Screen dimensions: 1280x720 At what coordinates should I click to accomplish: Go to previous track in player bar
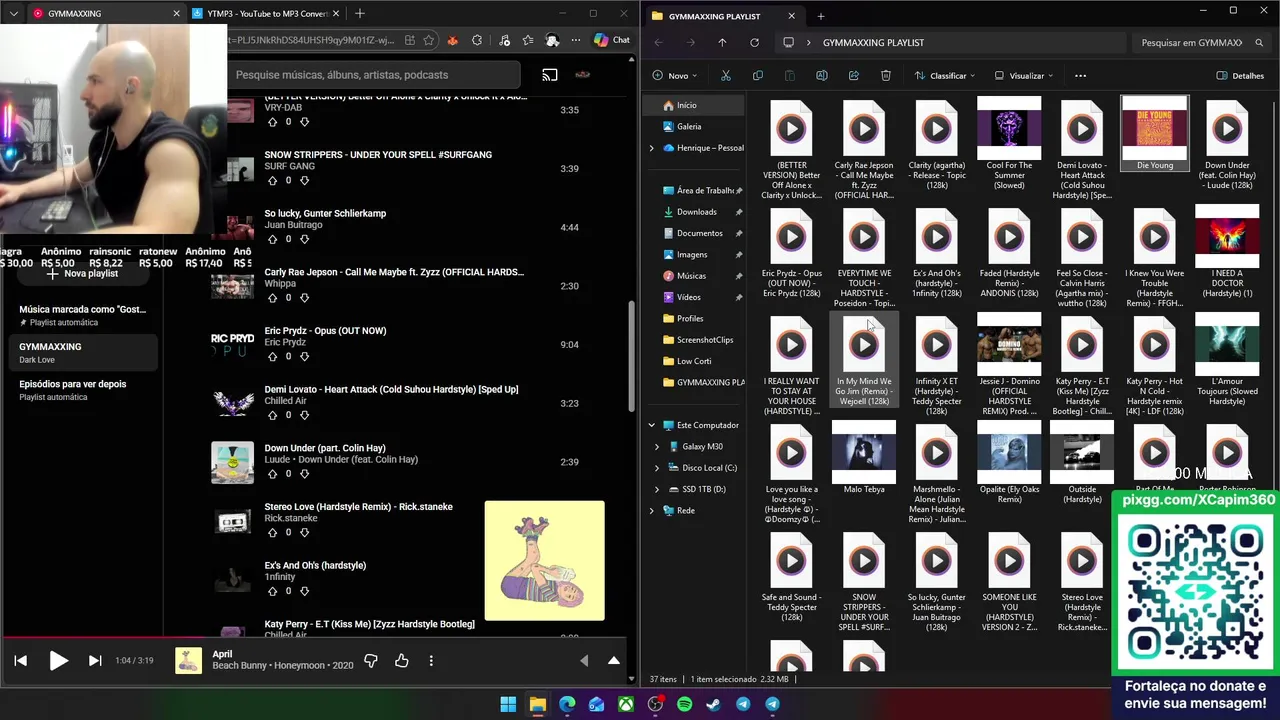click(20, 661)
